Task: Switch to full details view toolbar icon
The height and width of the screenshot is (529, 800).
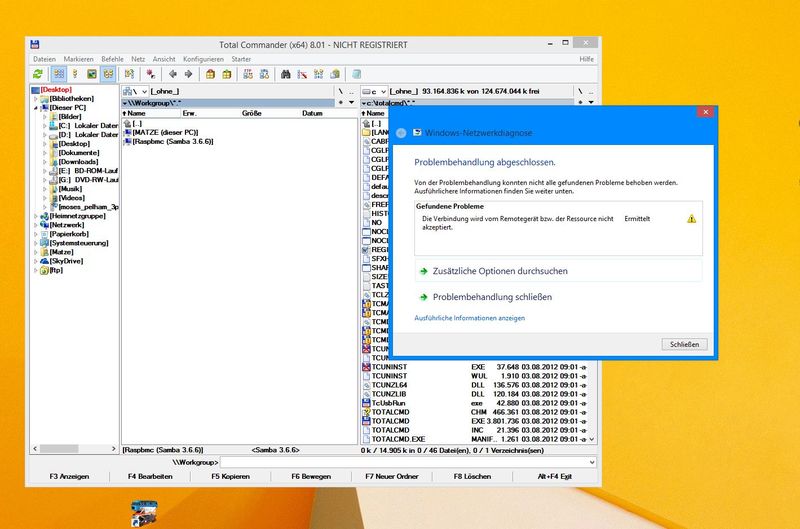Action: 75,74
